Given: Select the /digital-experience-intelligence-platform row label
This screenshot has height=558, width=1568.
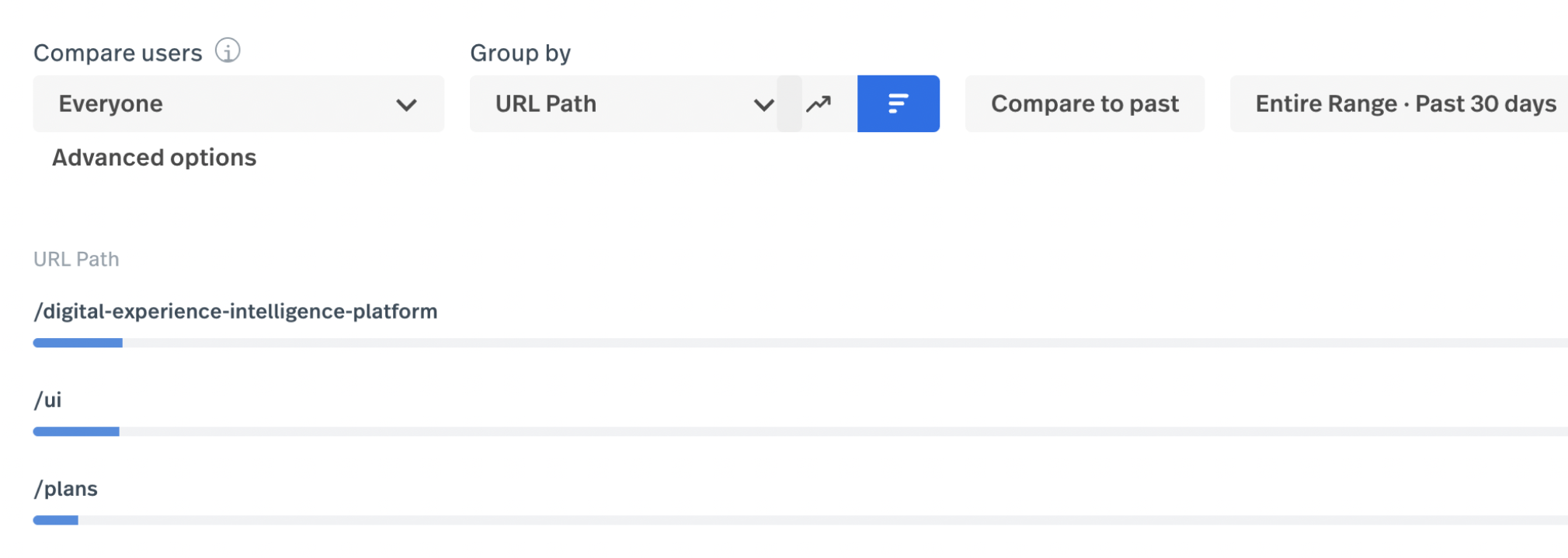Looking at the screenshot, I should pyautogui.click(x=235, y=312).
